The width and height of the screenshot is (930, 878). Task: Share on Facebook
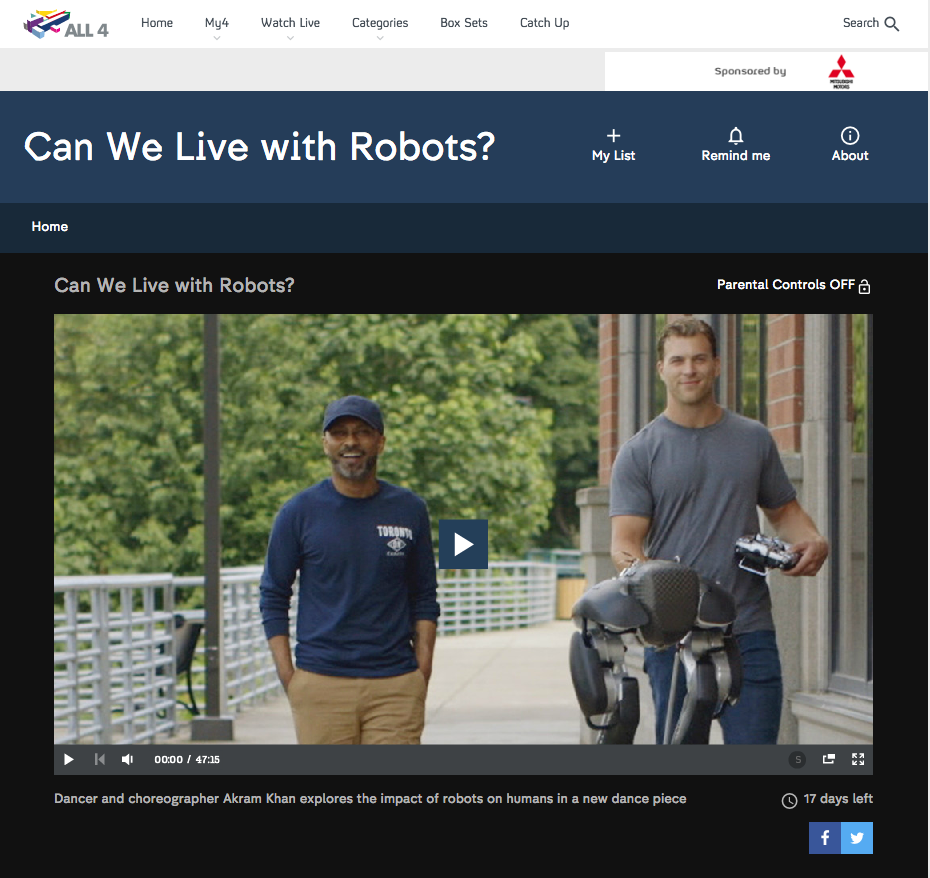tap(824, 838)
